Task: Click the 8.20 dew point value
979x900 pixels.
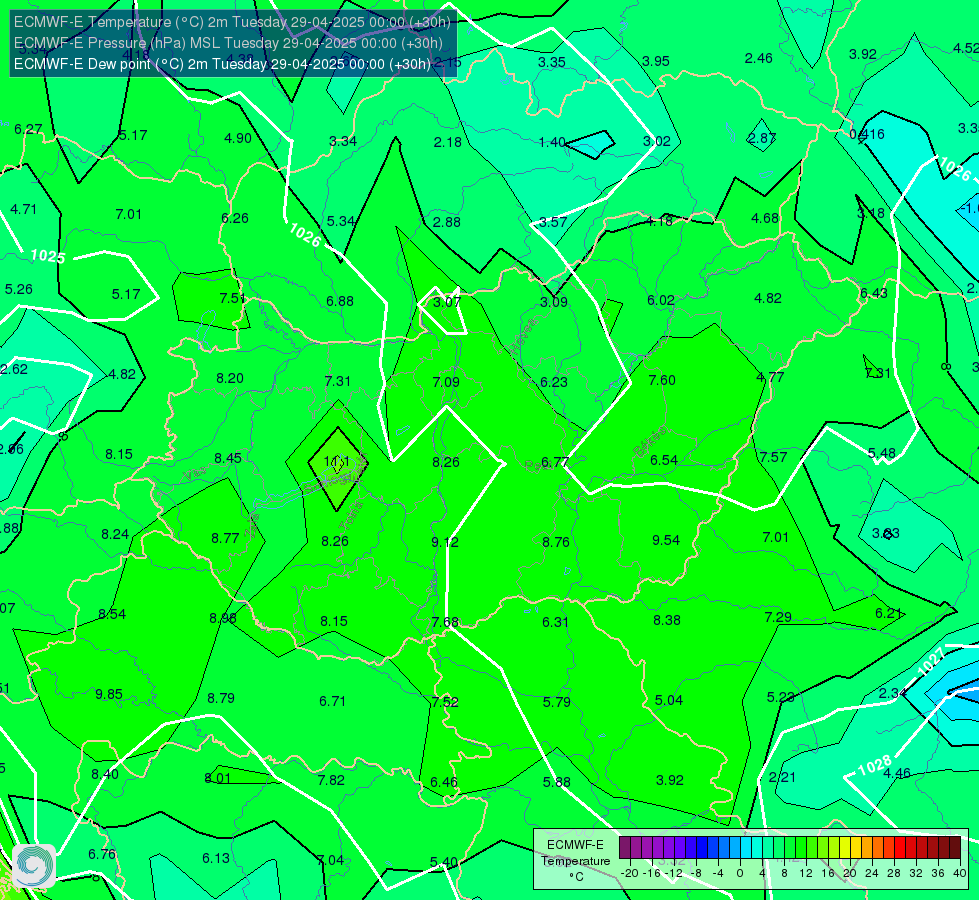Action: pos(230,378)
